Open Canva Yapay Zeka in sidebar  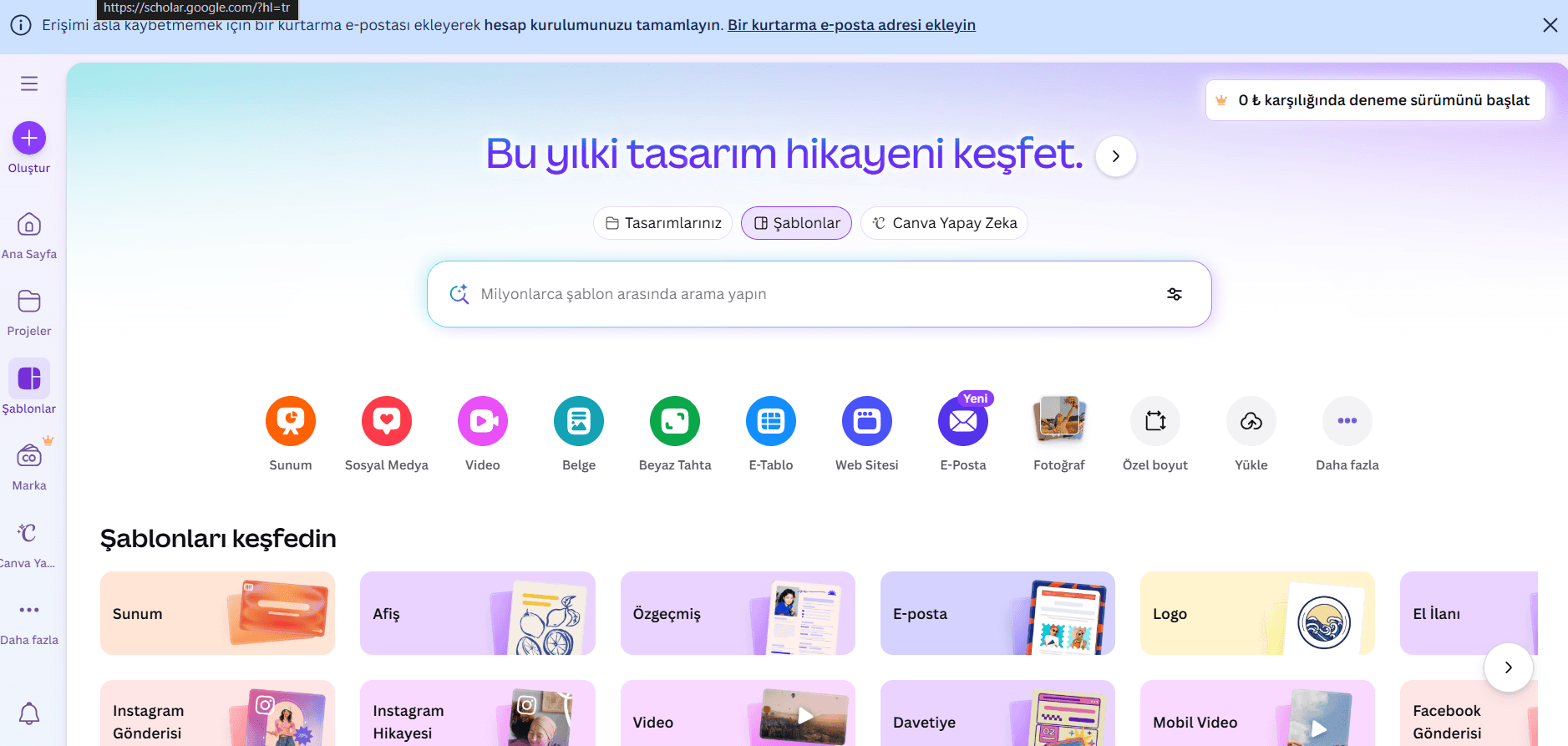[x=29, y=543]
